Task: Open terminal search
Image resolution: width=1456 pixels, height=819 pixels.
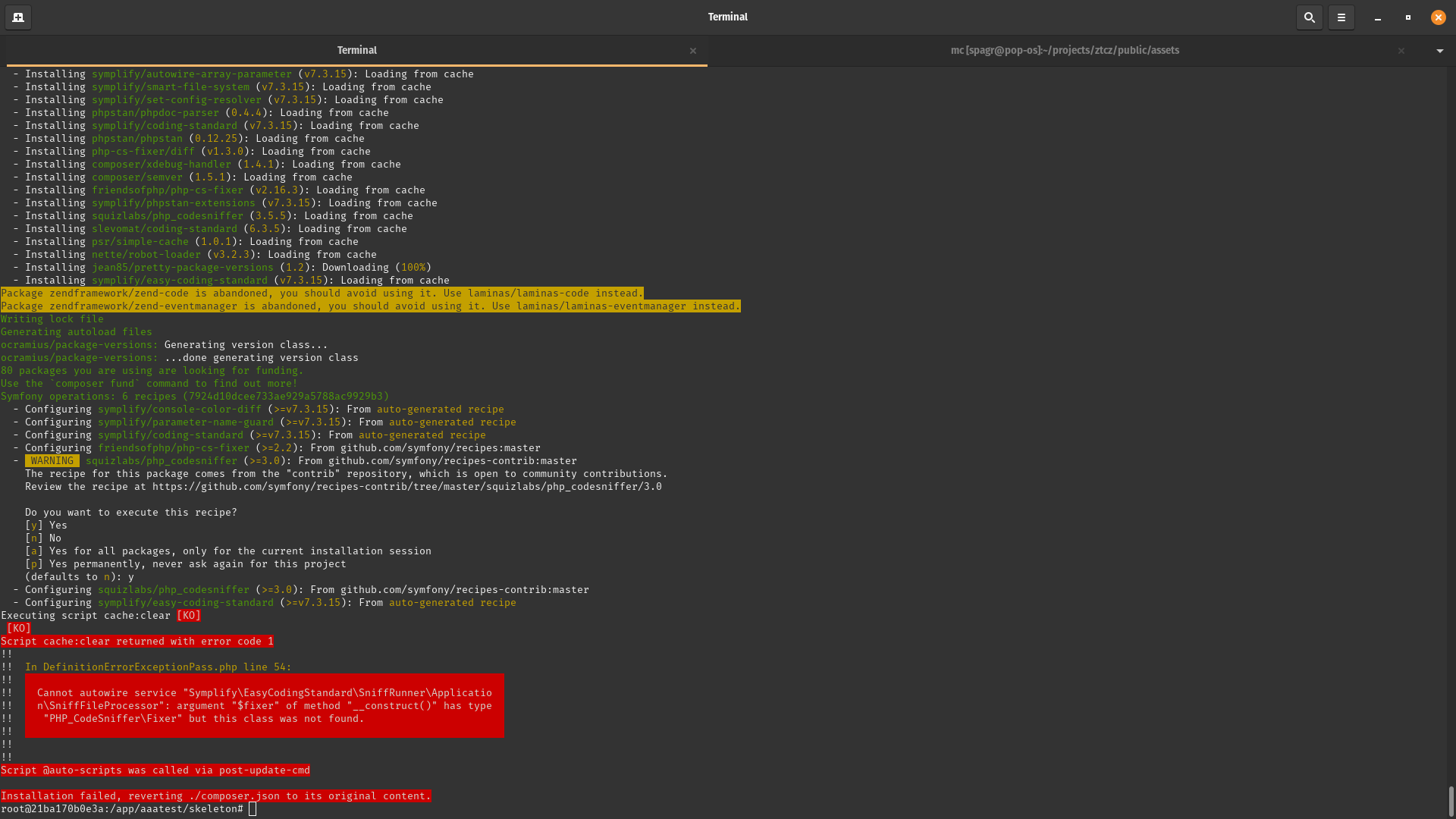Action: pos(1309,17)
